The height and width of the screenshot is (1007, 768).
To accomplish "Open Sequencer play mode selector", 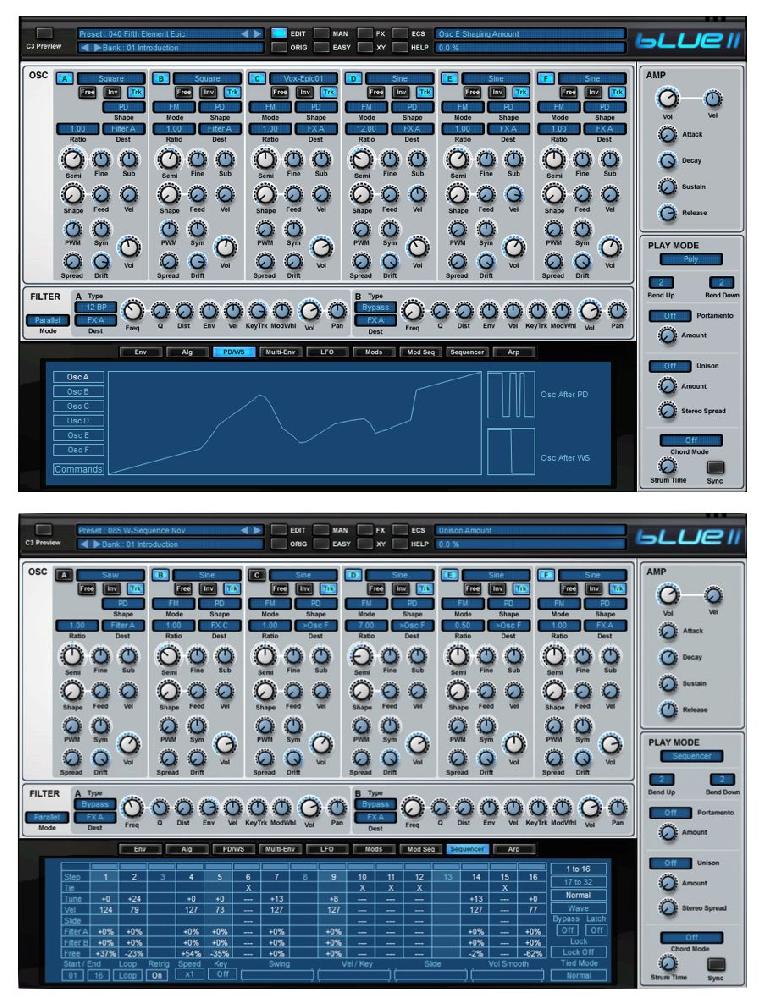I will [x=691, y=757].
